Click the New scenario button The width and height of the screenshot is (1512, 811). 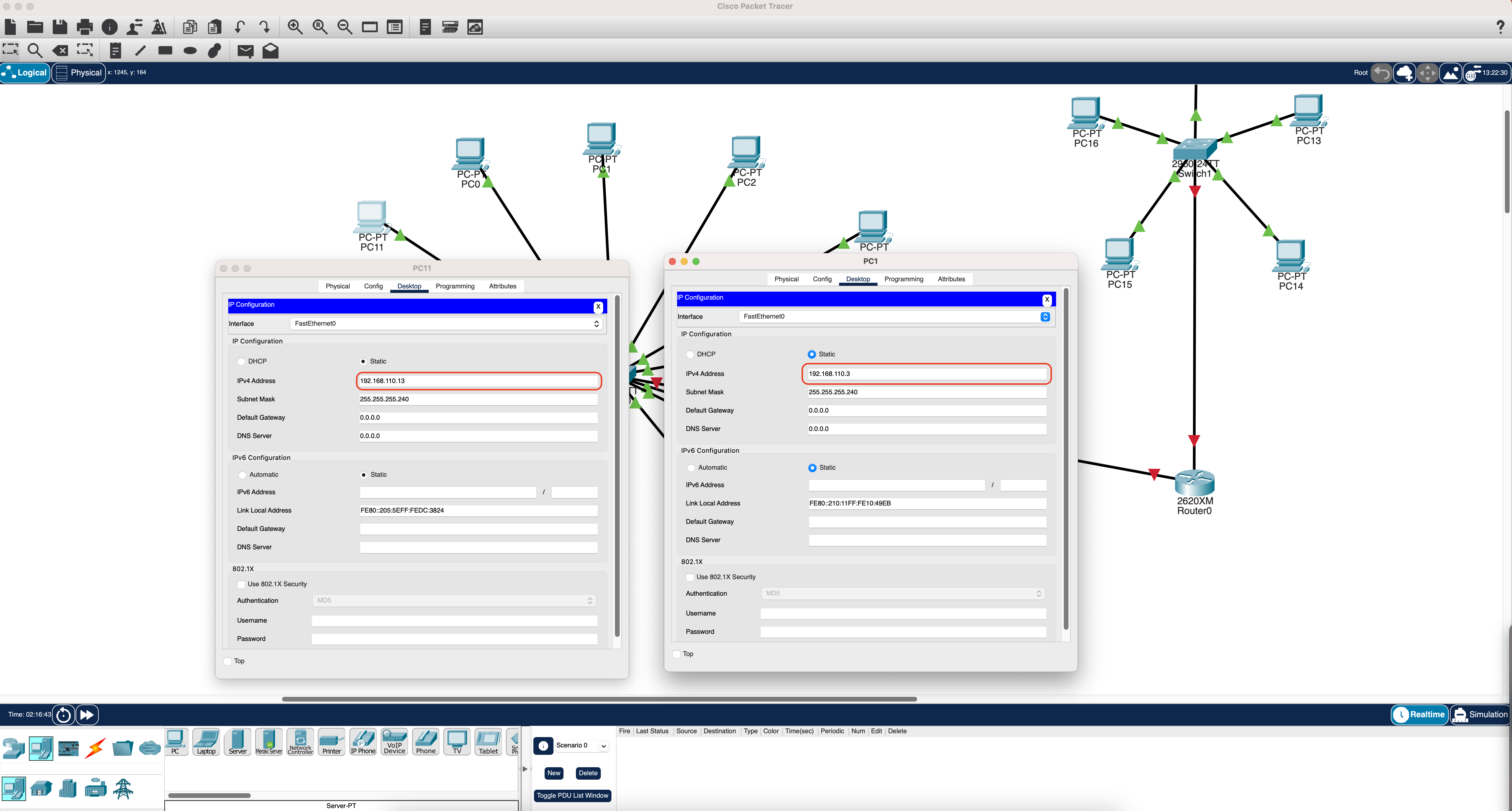[553, 773]
